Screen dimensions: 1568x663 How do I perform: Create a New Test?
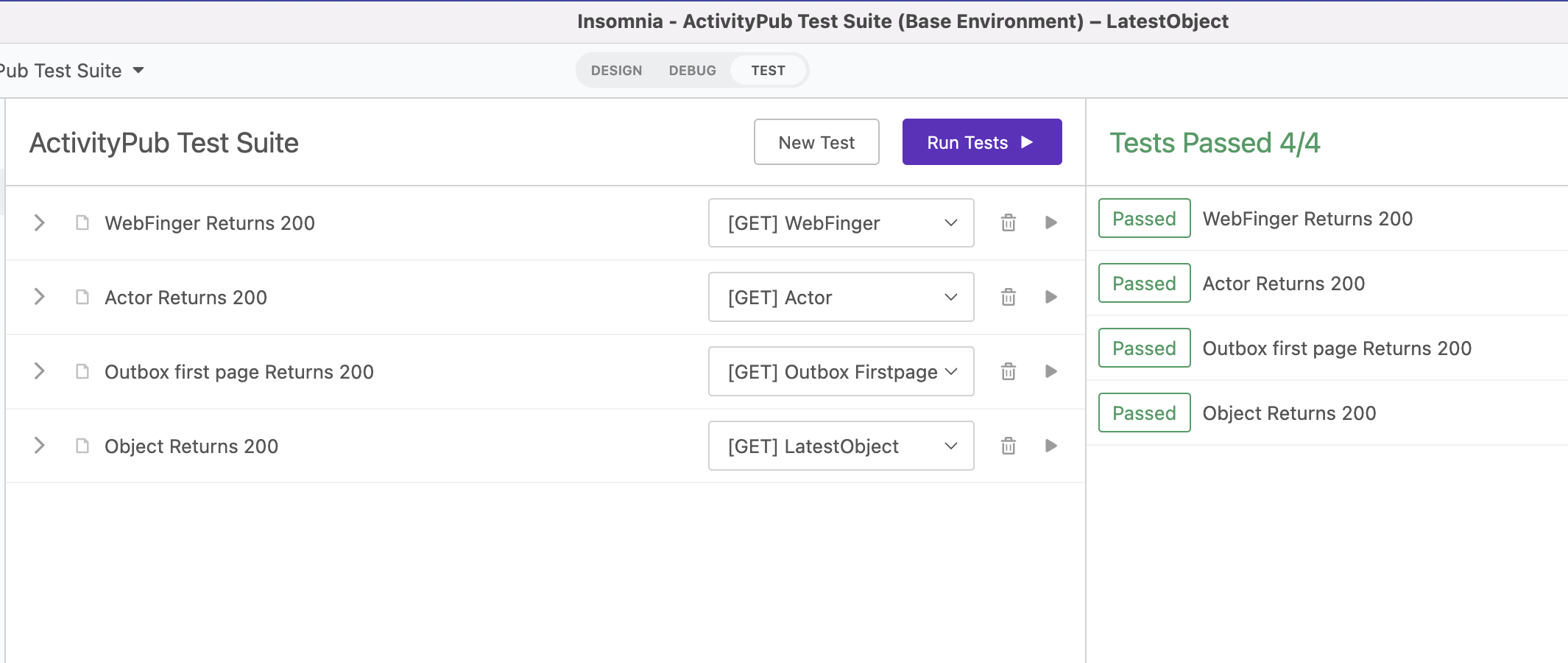pos(816,141)
